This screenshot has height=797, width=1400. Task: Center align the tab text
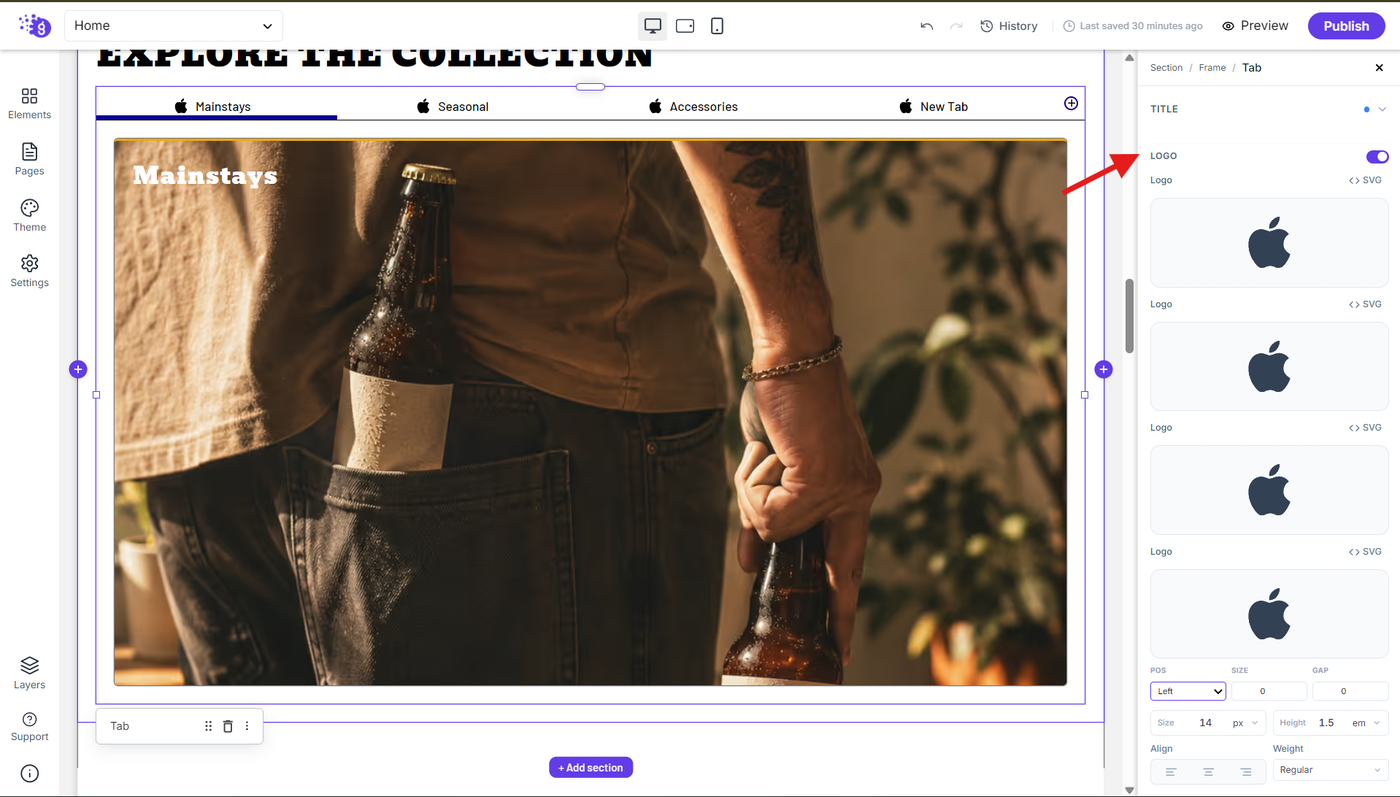[x=1208, y=771]
